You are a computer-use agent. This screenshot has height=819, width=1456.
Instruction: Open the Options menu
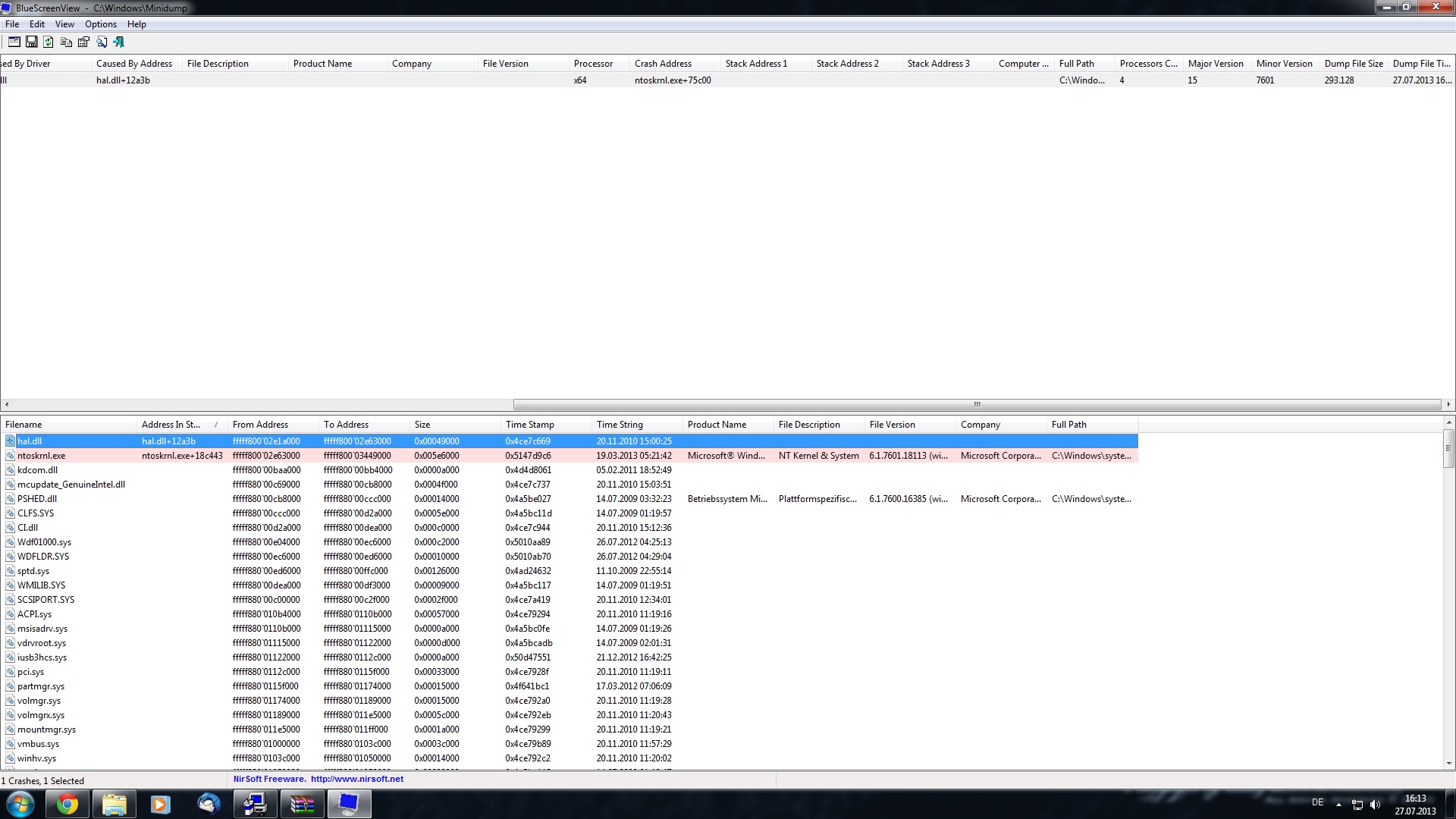(100, 24)
